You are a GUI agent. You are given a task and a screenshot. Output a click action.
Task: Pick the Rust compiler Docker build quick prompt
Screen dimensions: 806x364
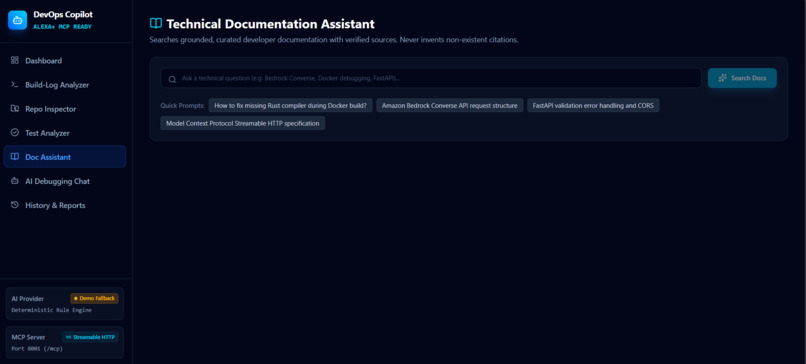[x=290, y=105]
